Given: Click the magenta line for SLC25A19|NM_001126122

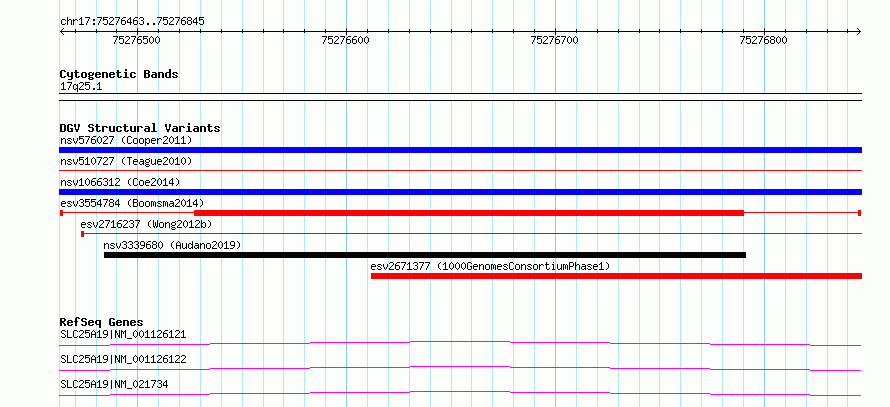Looking at the screenshot, I should (x=460, y=368).
